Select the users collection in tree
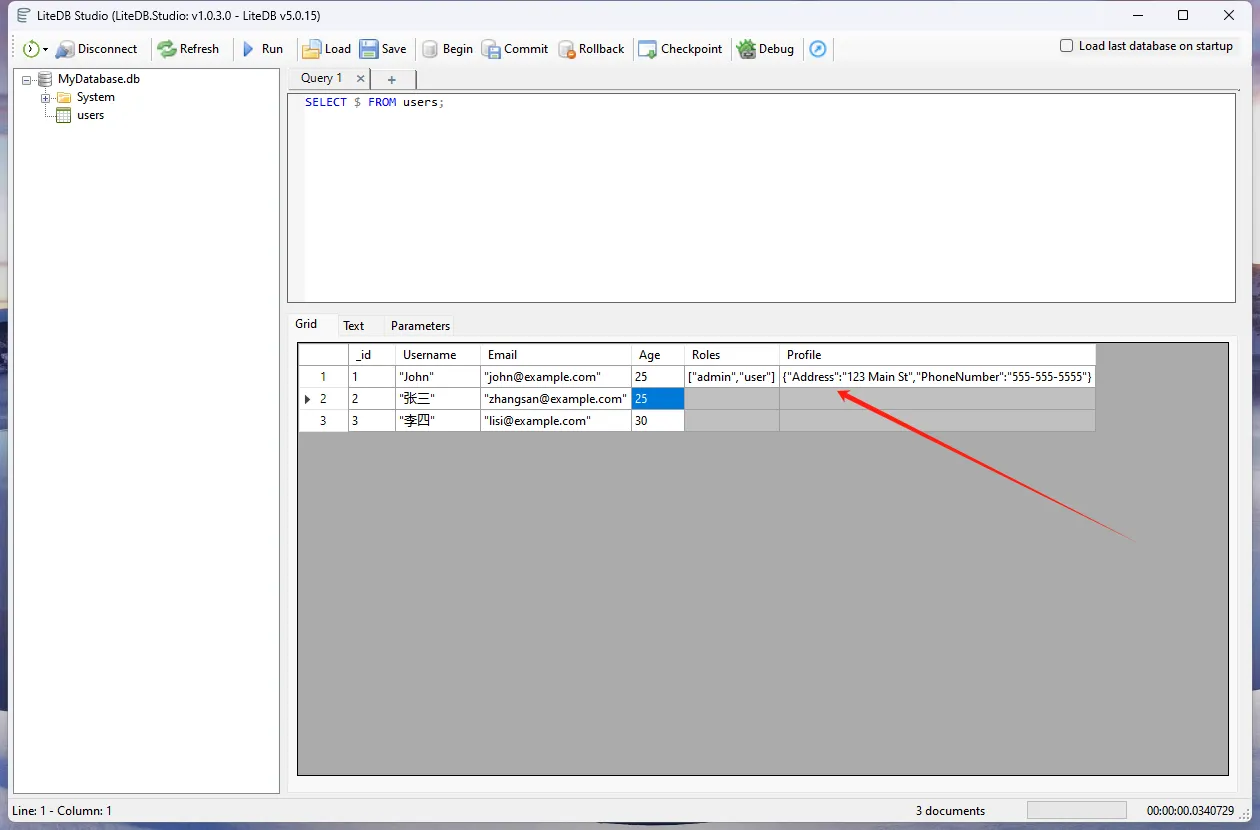 (x=90, y=116)
